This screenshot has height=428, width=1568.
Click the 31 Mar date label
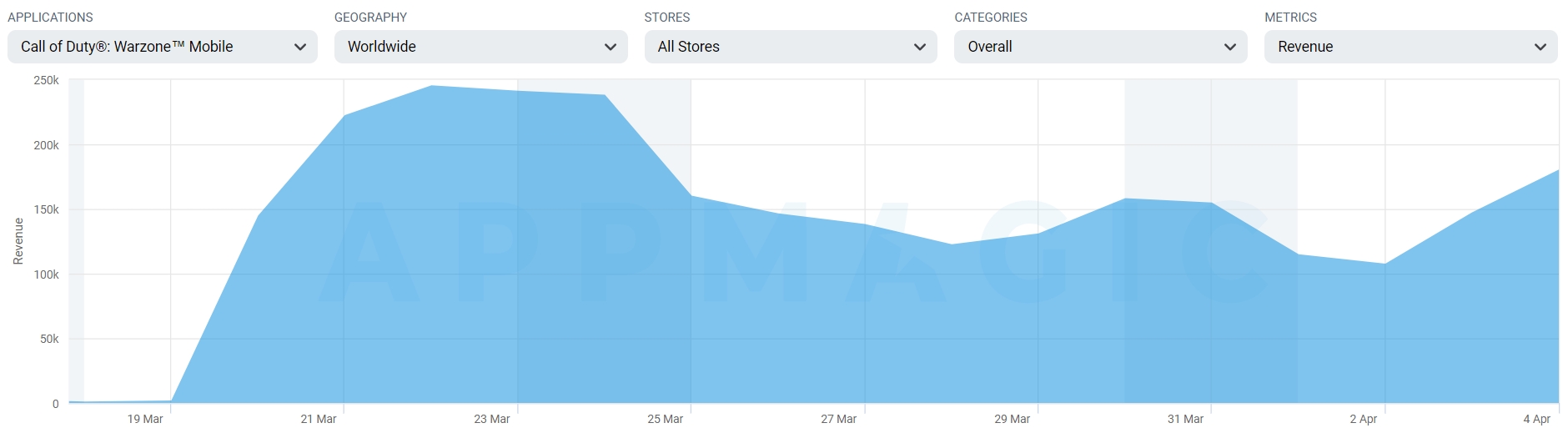[1186, 419]
